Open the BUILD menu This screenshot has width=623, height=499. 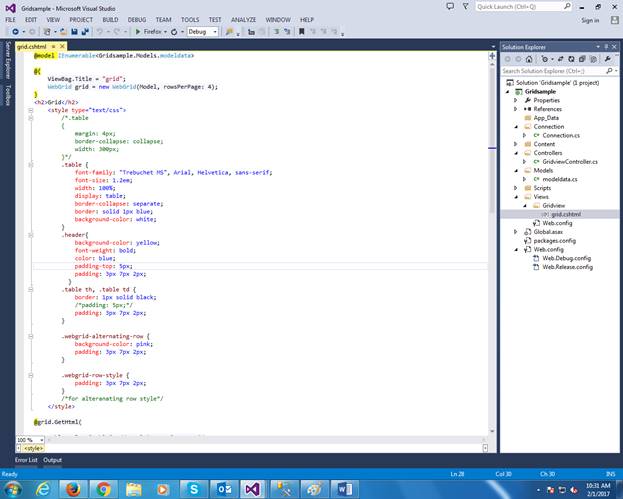coord(110,19)
